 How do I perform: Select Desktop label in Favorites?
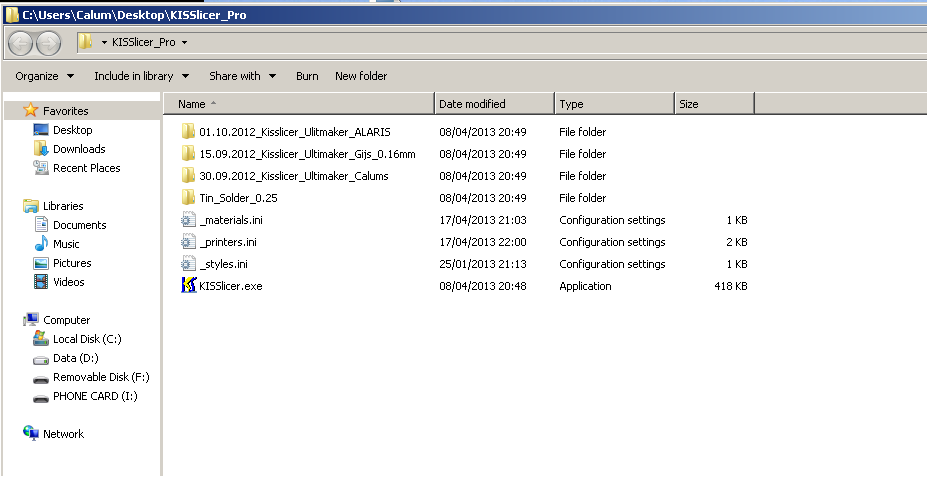(73, 130)
